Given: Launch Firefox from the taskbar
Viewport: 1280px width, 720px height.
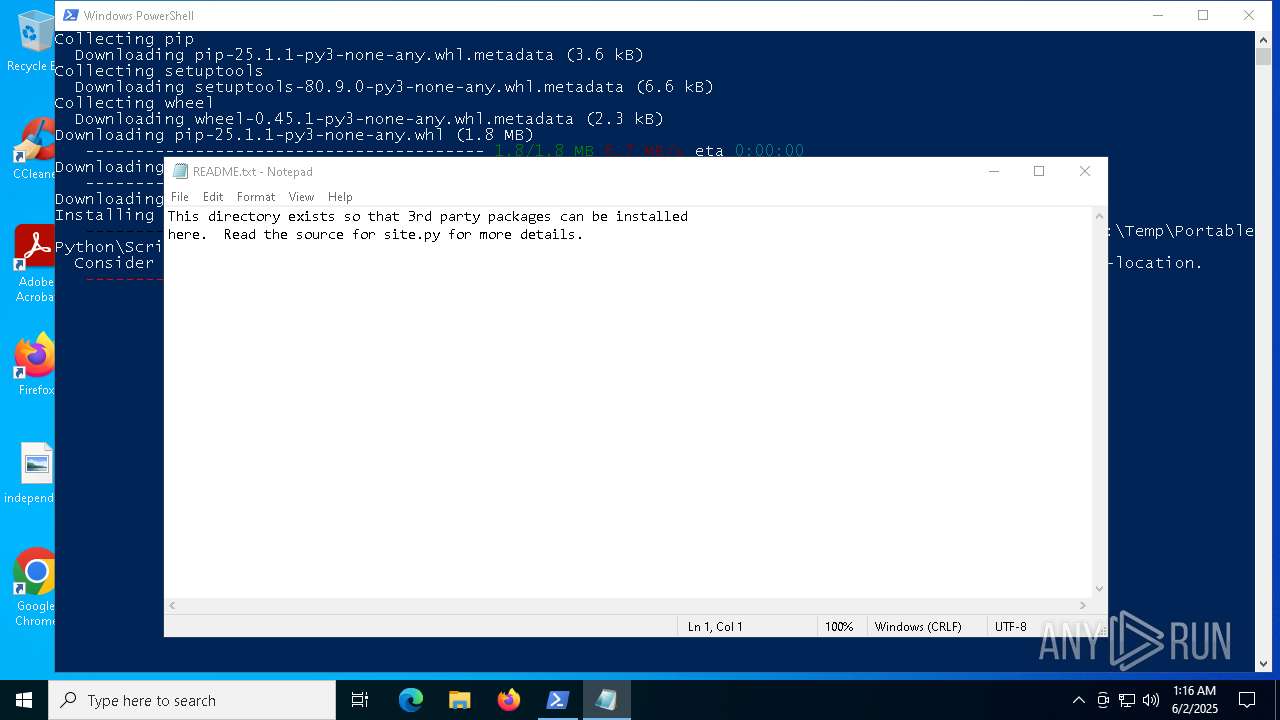Looking at the screenshot, I should (508, 700).
